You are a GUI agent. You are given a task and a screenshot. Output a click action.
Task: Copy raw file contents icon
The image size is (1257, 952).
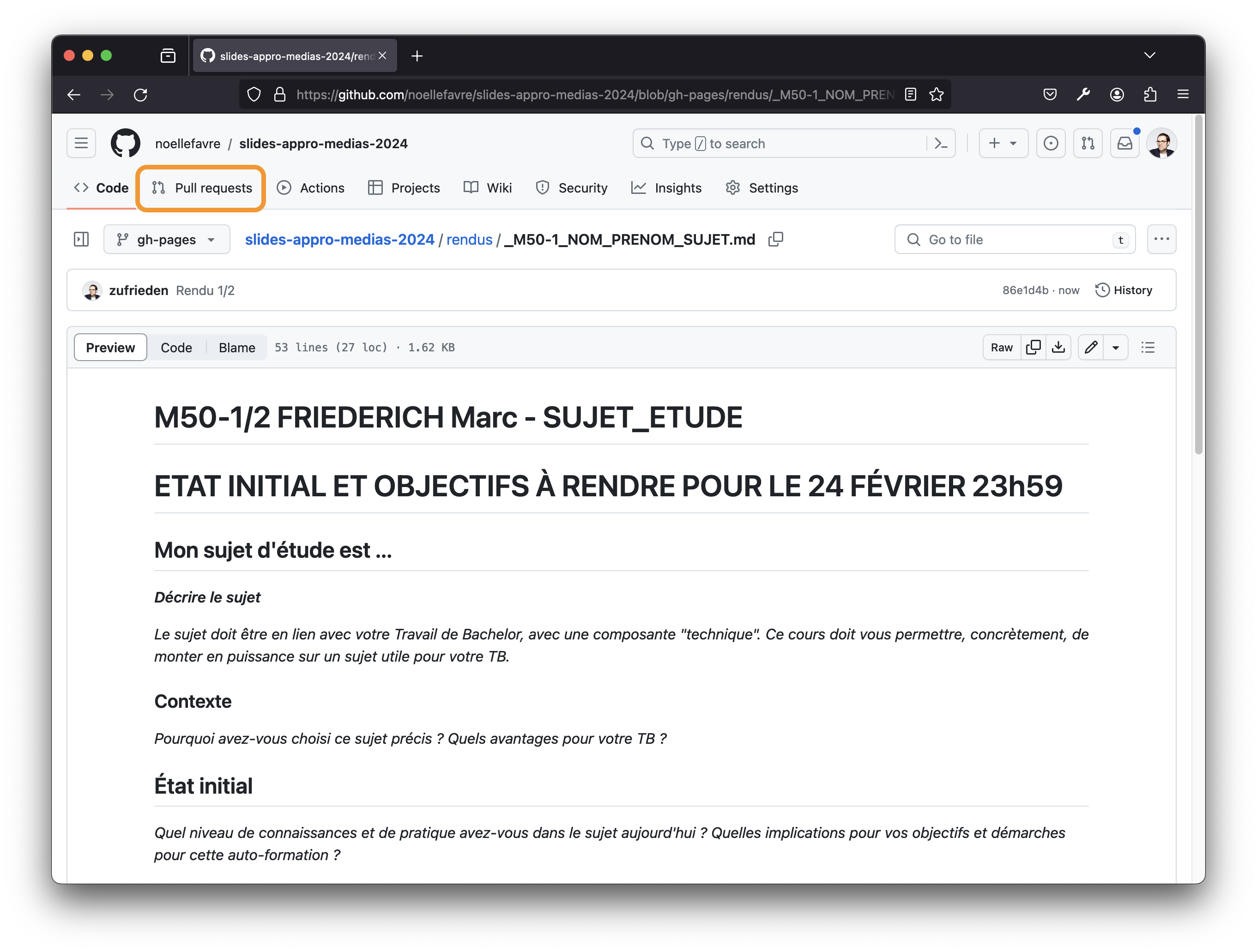(x=1033, y=347)
